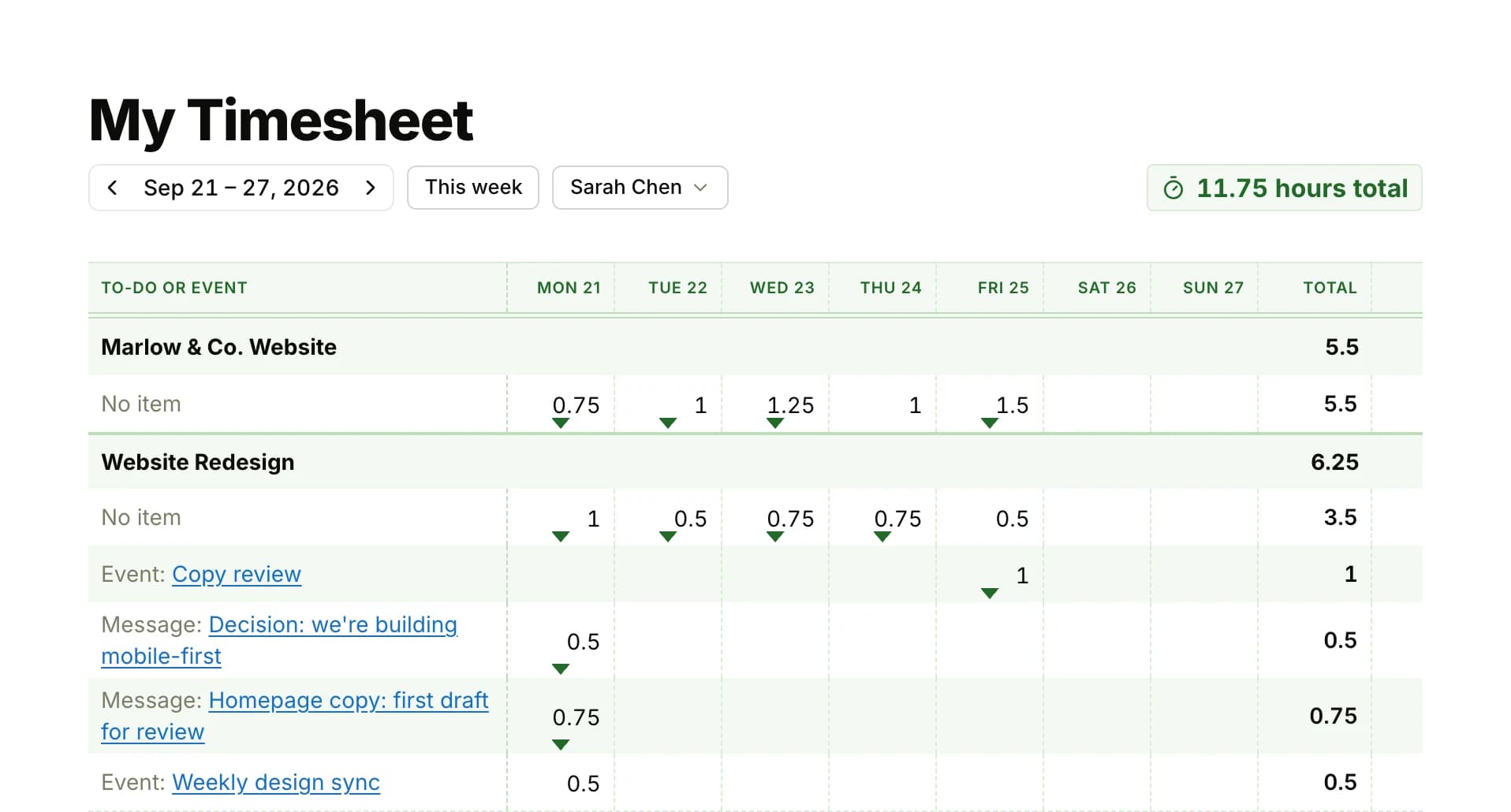Click Website Redesign No item row total 3.5
Viewport: 1511px width, 812px height.
[x=1340, y=517]
